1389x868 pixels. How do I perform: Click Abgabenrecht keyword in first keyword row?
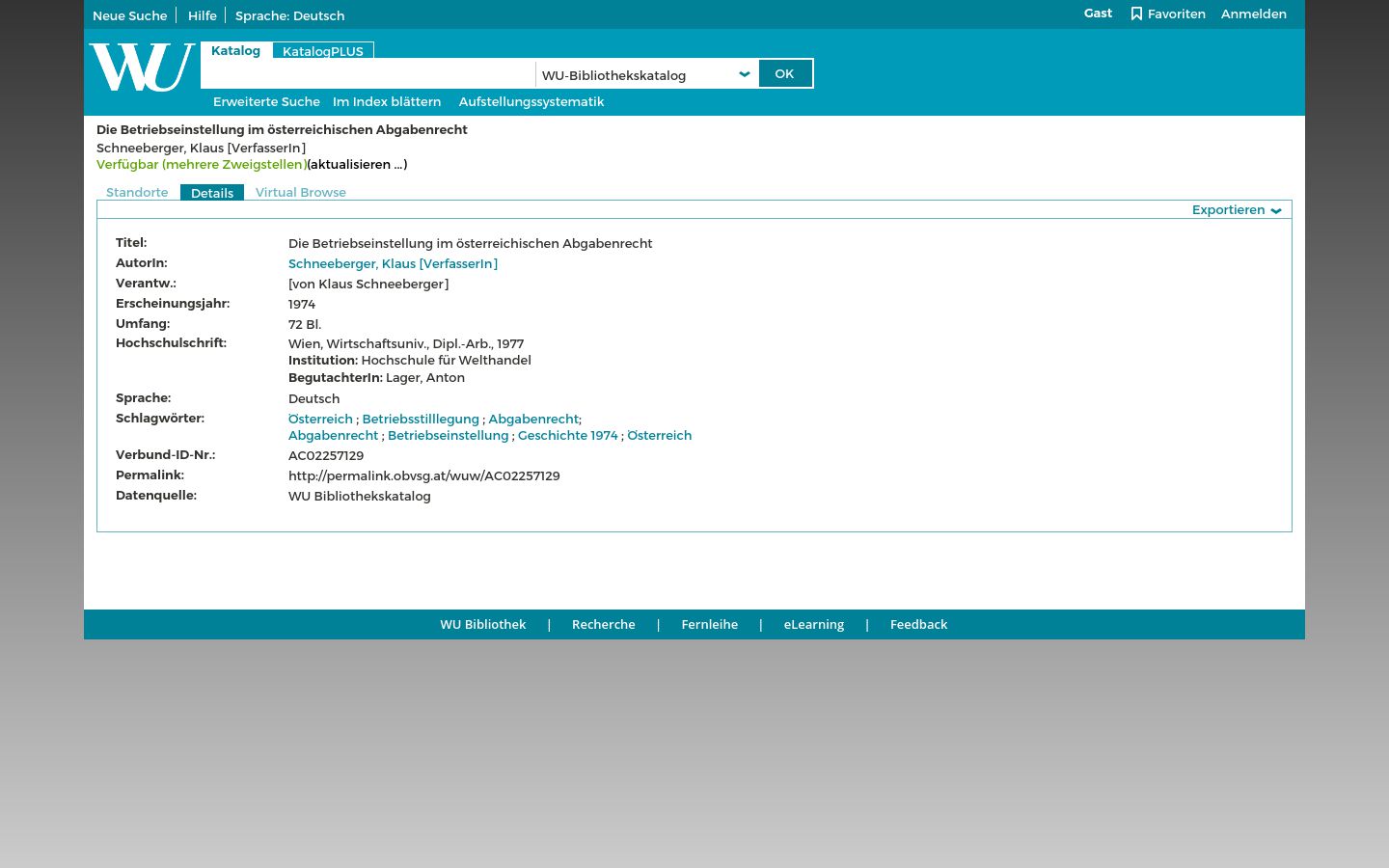(x=533, y=419)
